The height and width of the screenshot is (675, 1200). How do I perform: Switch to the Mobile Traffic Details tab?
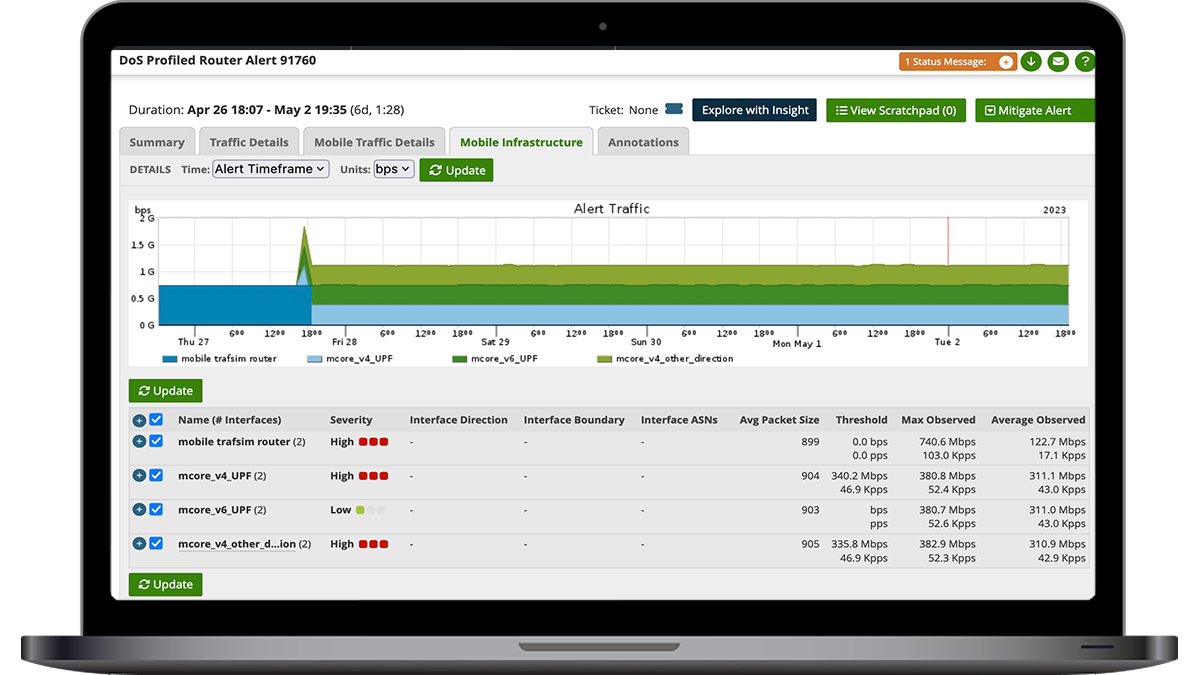tap(374, 141)
